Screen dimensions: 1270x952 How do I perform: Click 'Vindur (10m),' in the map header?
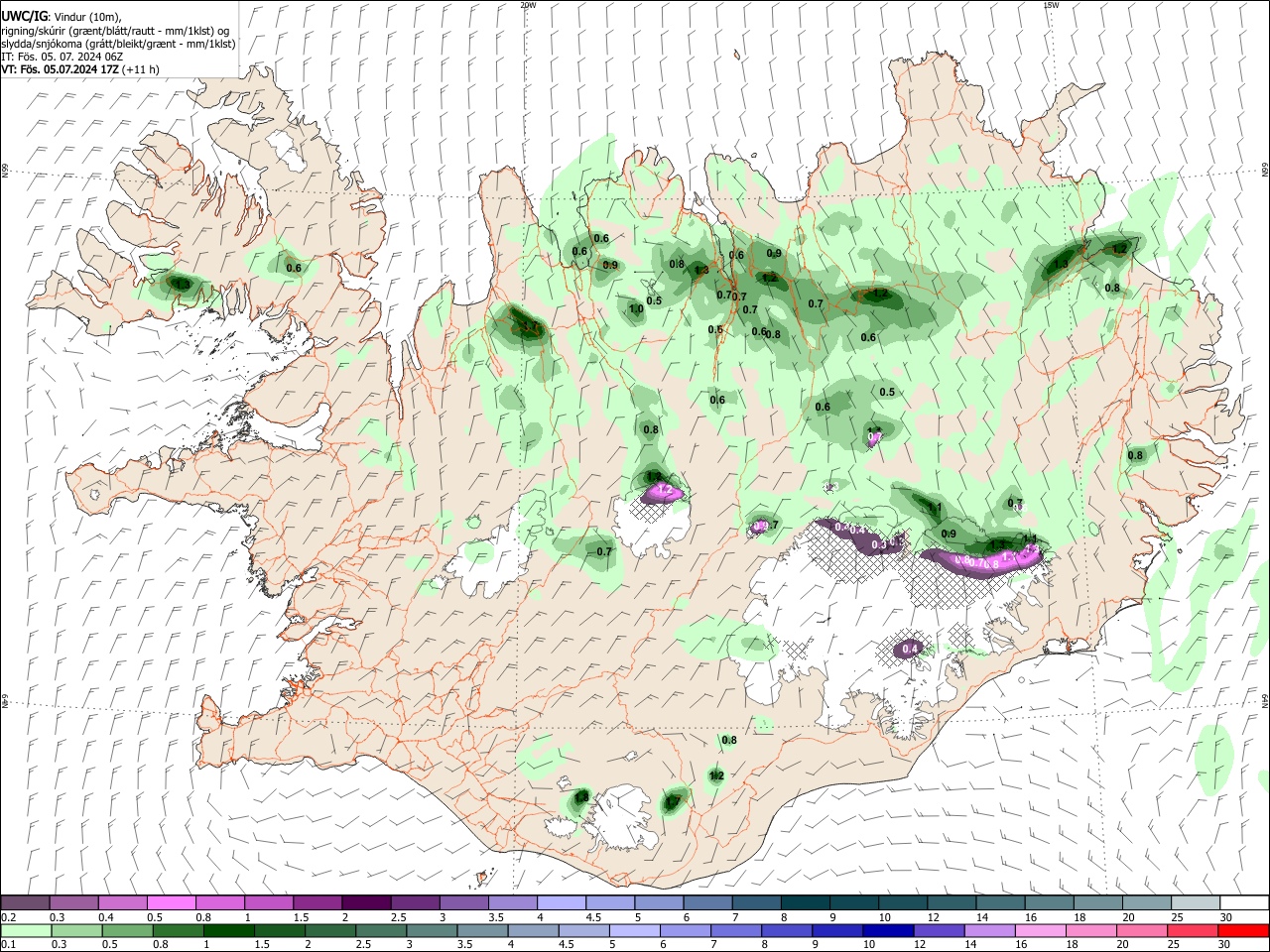click(x=86, y=17)
